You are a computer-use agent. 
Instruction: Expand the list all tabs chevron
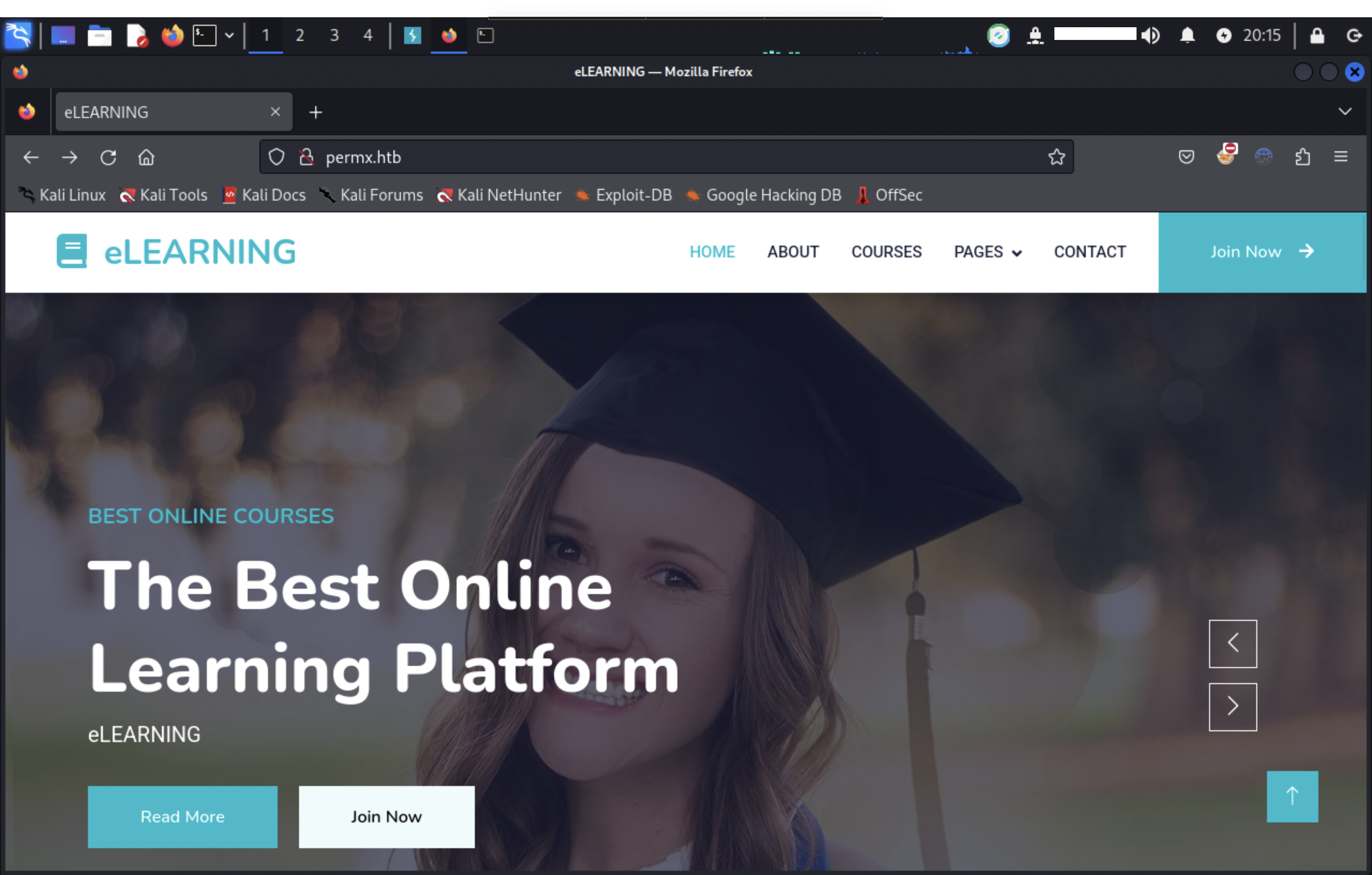[1345, 112]
